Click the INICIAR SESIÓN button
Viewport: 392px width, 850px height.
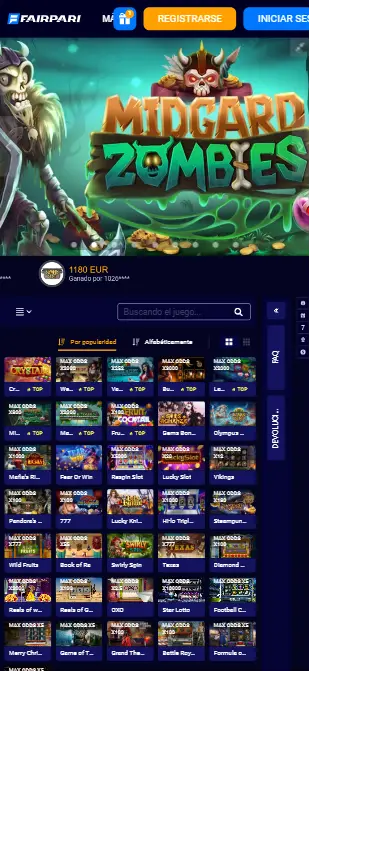point(277,19)
